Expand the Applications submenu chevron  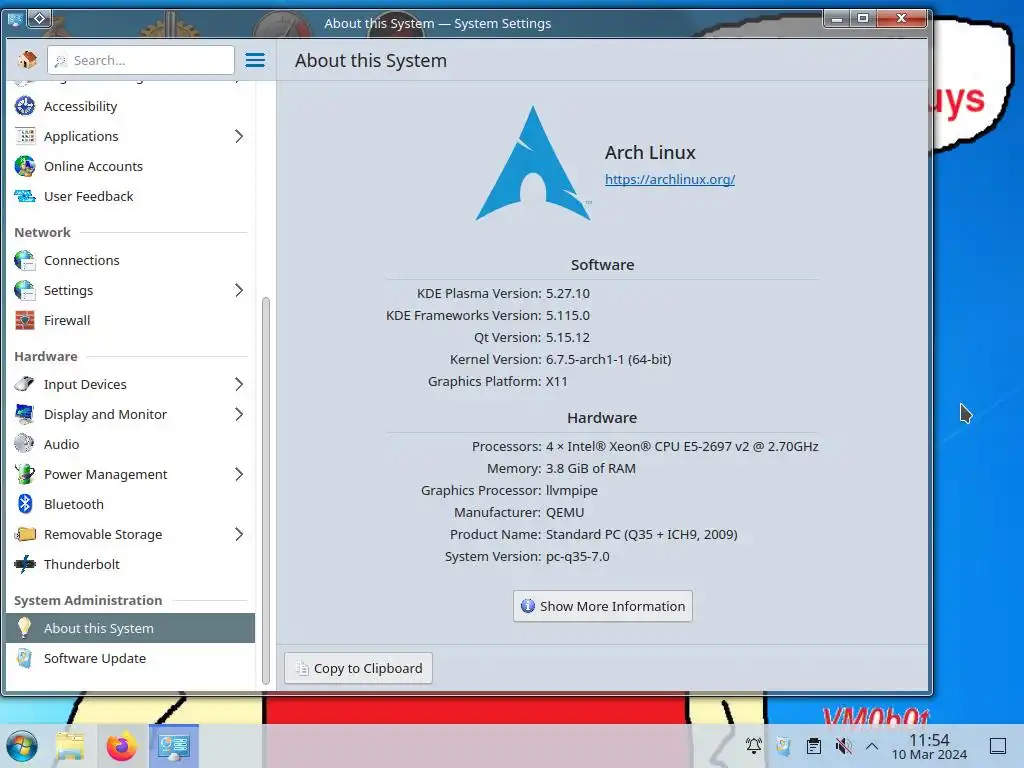click(239, 136)
